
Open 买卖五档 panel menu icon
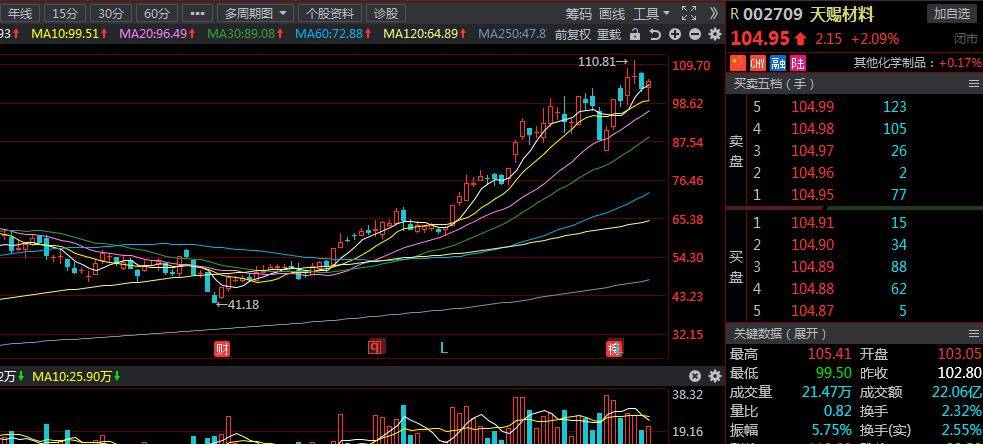(x=973, y=84)
